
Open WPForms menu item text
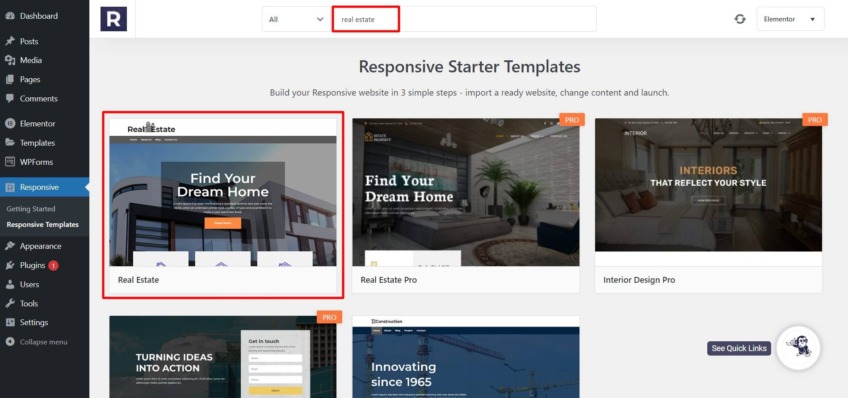(36, 162)
